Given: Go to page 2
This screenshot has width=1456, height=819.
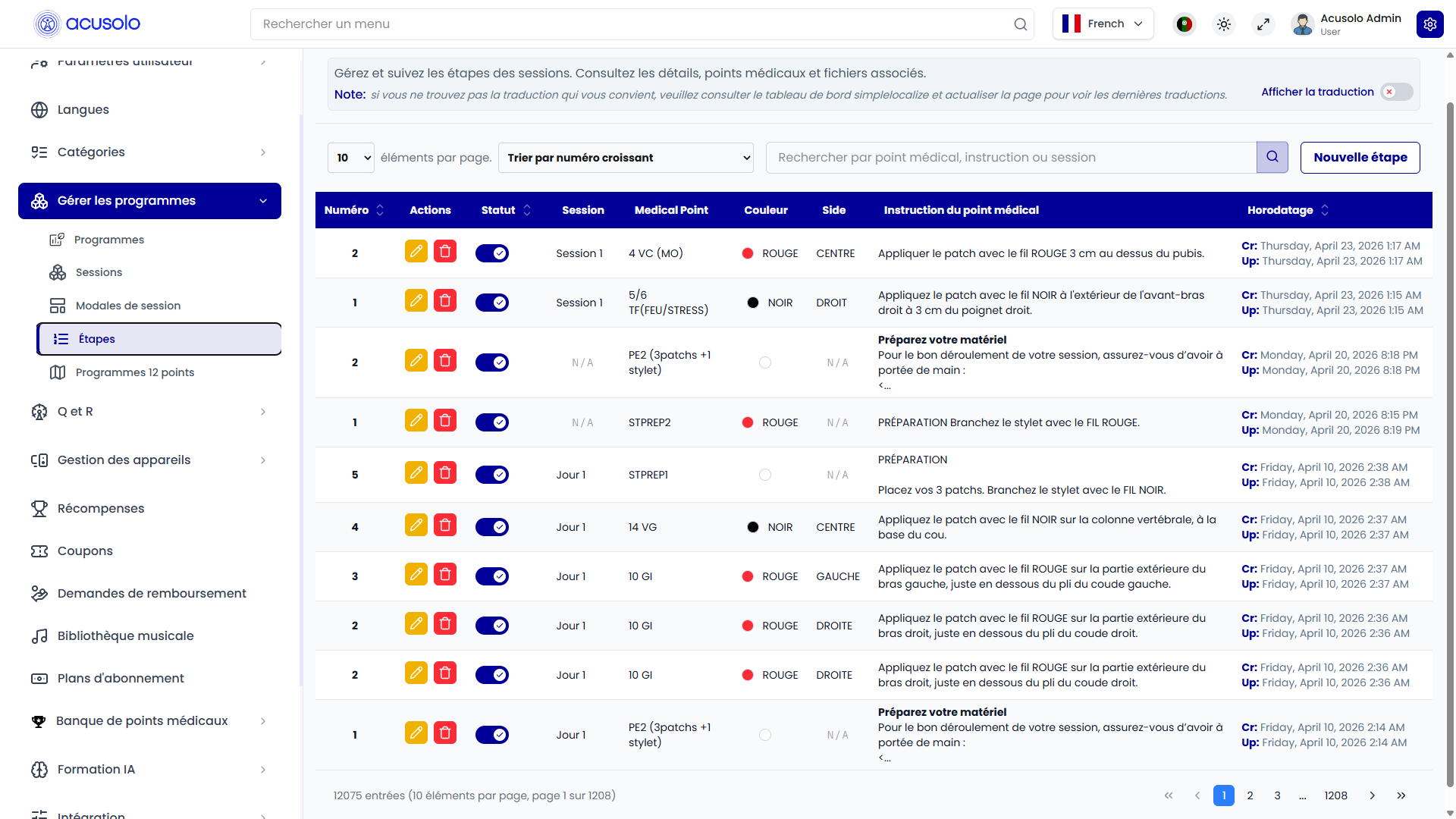Looking at the screenshot, I should tap(1250, 795).
